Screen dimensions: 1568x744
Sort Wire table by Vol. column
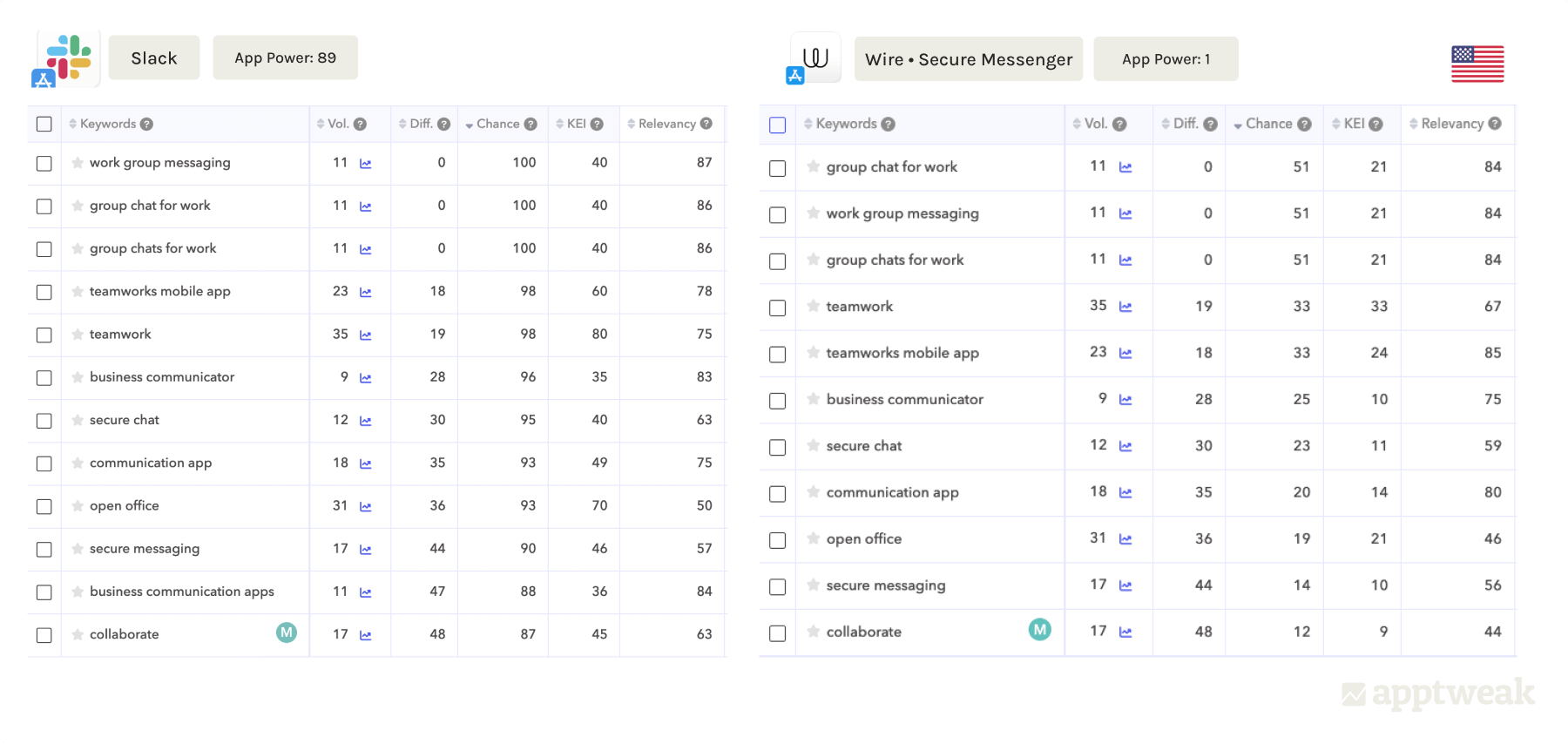tap(1094, 124)
